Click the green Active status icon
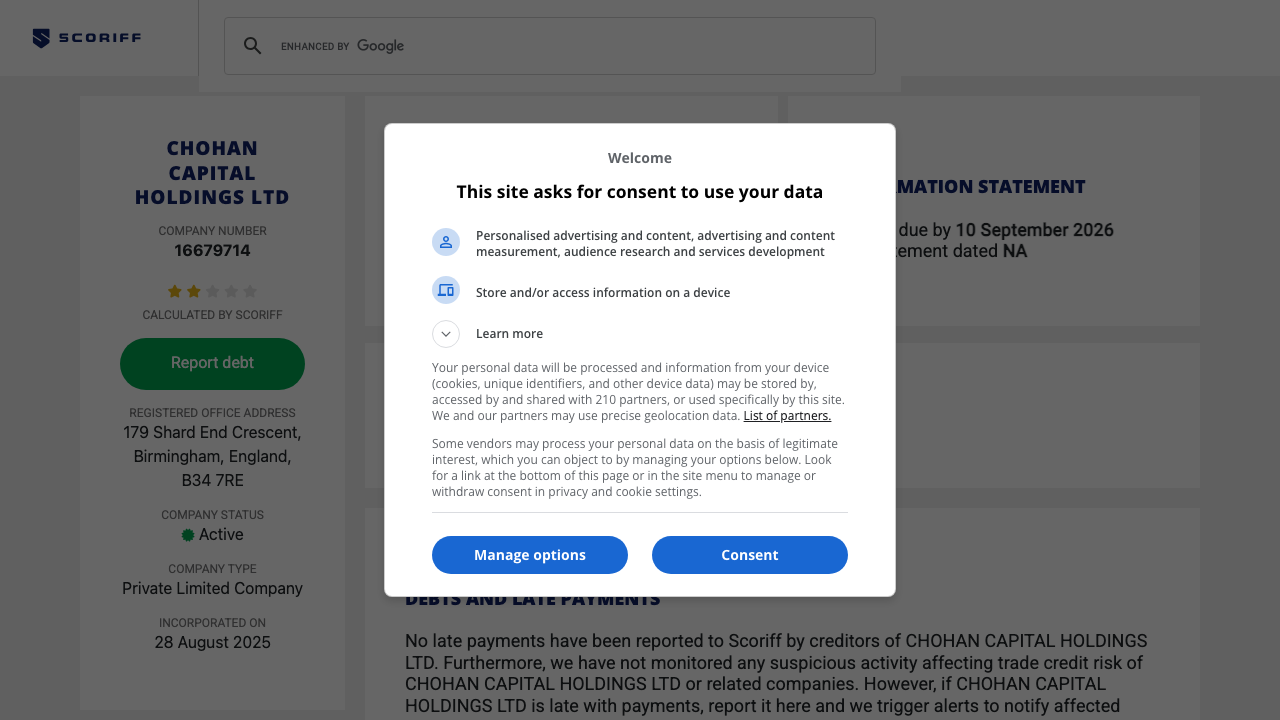This screenshot has width=1280, height=720. 187,535
